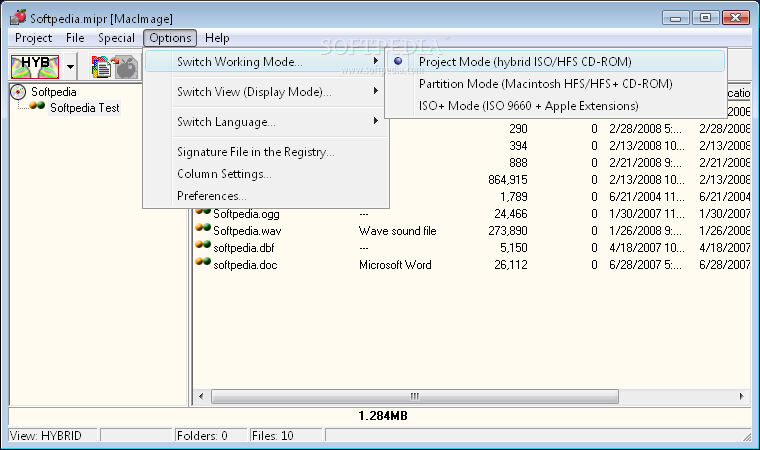
Task: Click the softpedia.dbf file icon
Action: pos(203,245)
